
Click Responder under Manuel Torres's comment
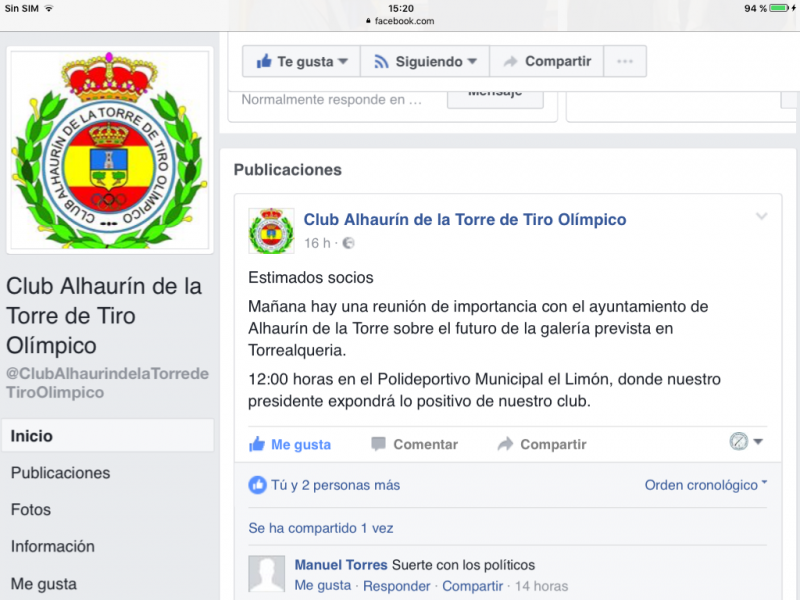pyautogui.click(x=396, y=586)
